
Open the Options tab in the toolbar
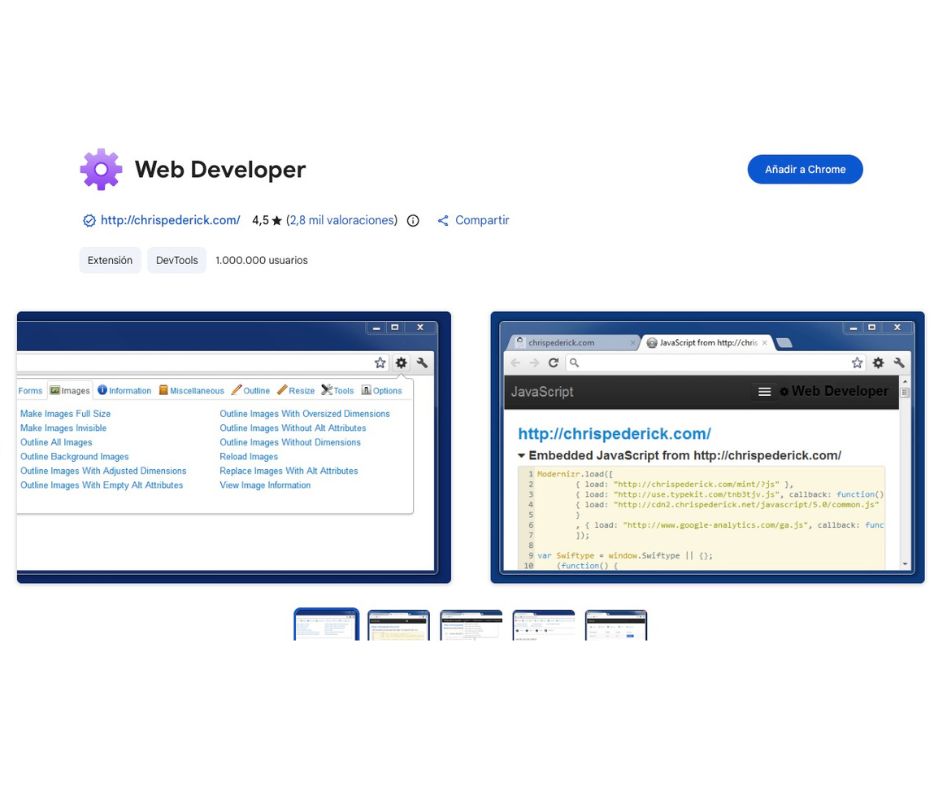click(x=385, y=390)
